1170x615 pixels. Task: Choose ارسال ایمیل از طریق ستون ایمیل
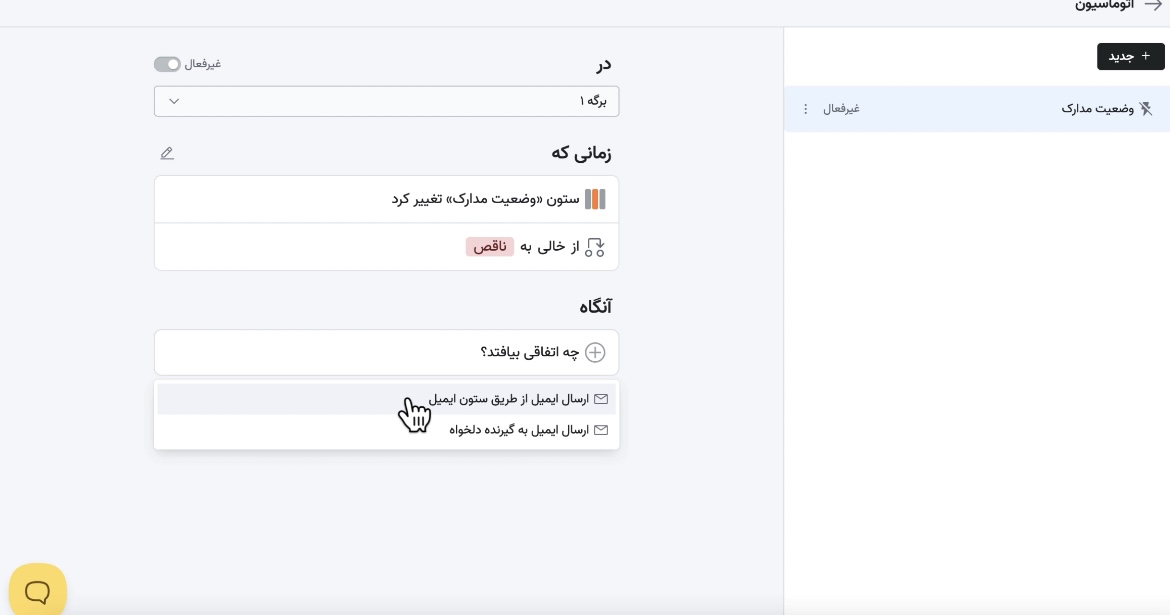(x=509, y=399)
